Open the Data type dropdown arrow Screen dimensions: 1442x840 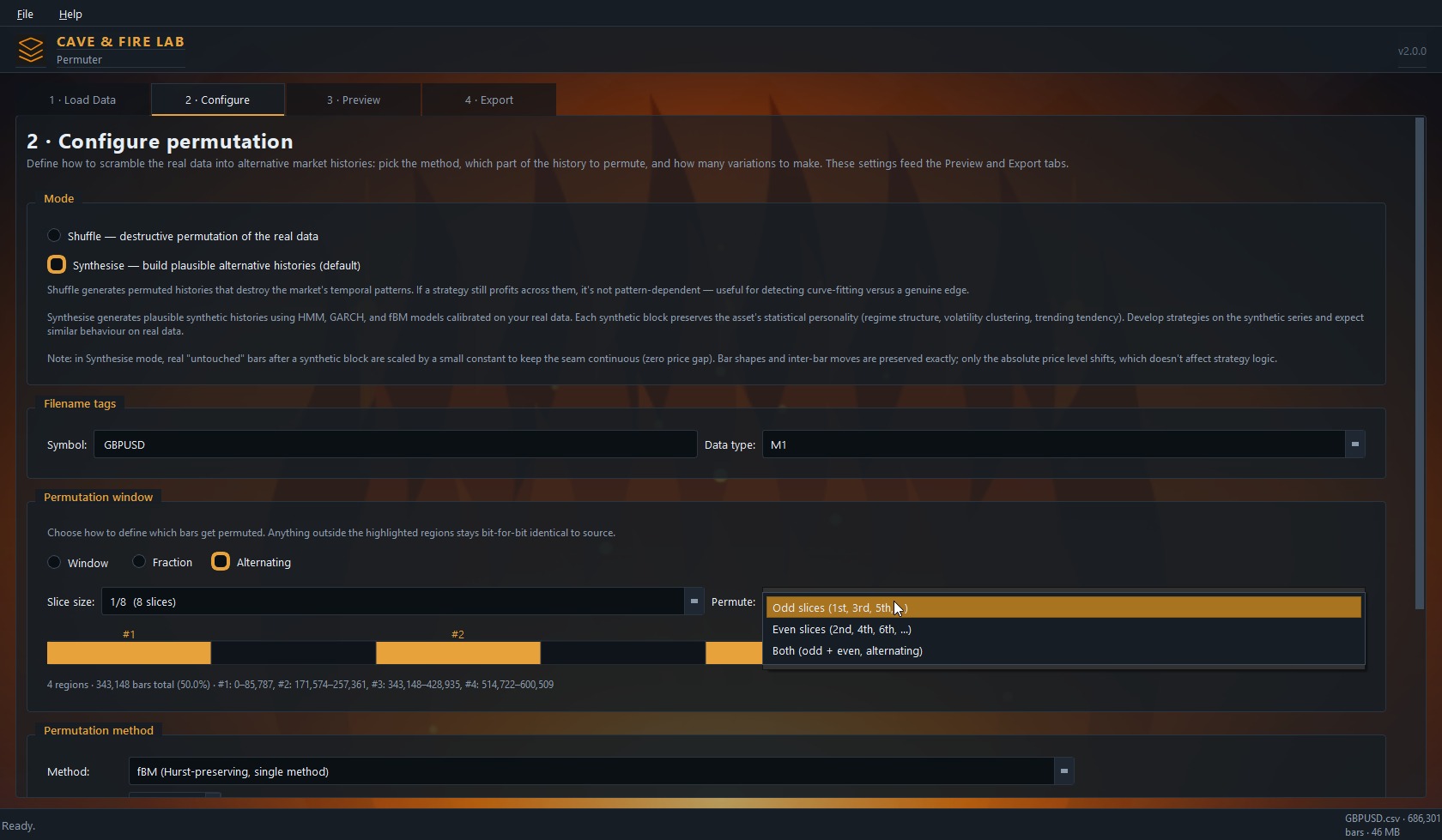(1355, 444)
